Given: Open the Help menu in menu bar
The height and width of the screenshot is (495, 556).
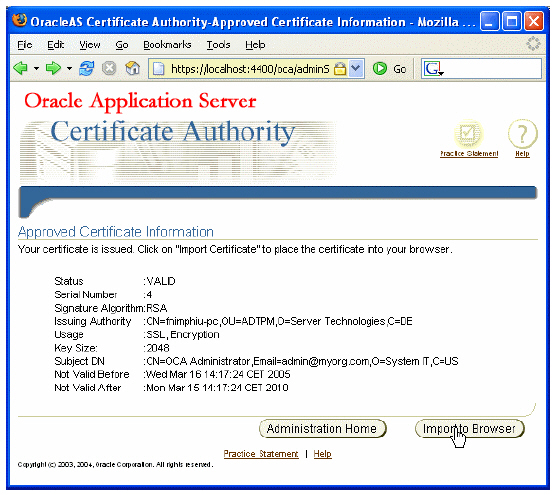Looking at the screenshot, I should click(x=255, y=45).
